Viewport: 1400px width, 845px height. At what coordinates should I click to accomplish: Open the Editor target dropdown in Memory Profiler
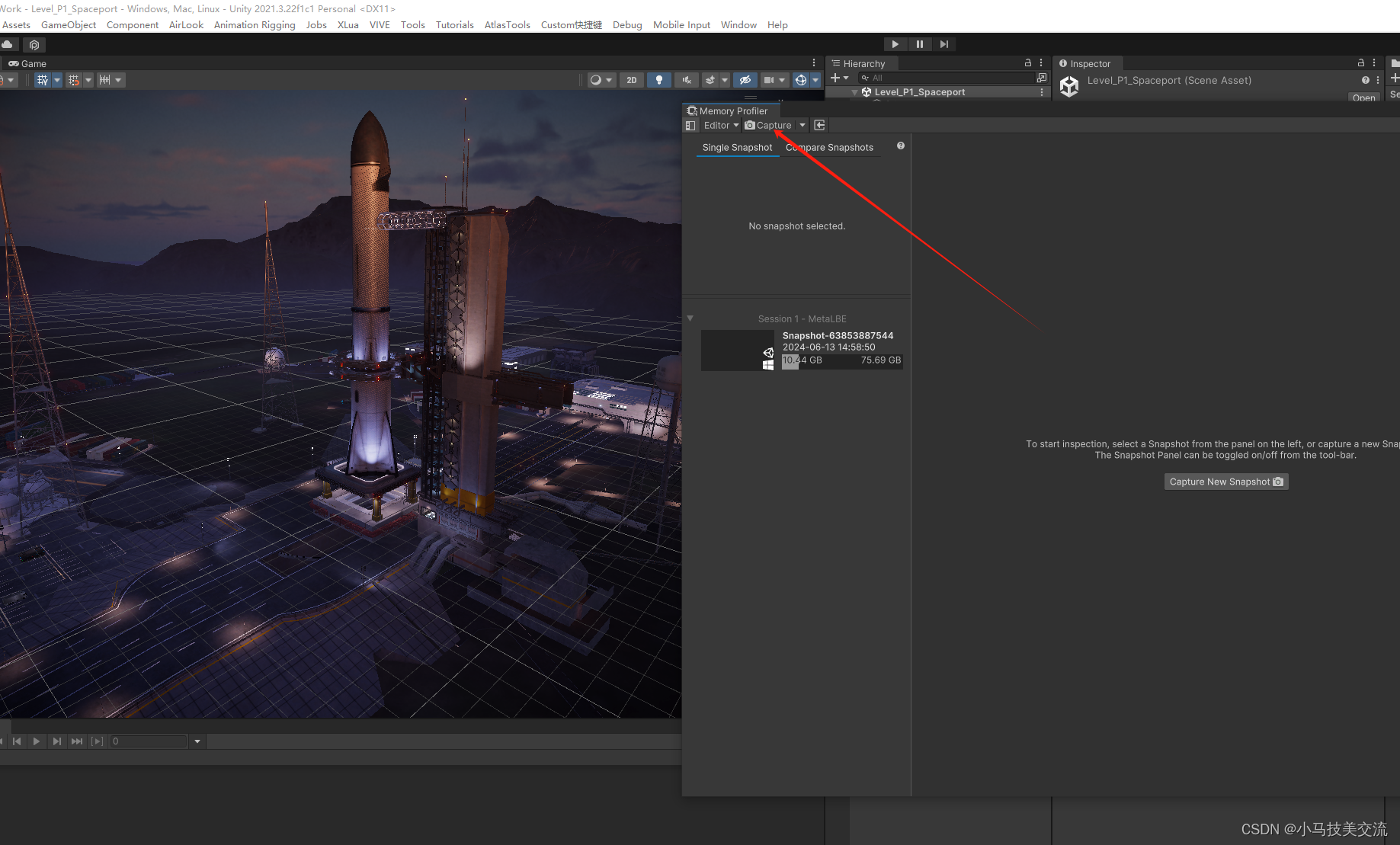[719, 125]
